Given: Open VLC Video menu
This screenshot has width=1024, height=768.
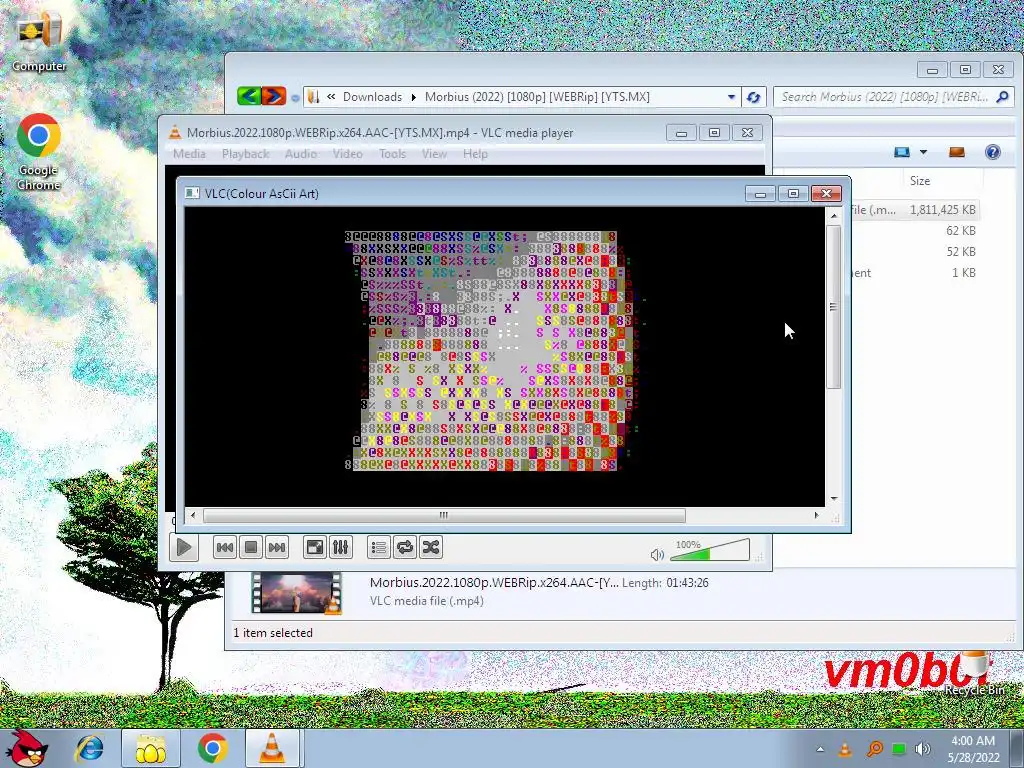Looking at the screenshot, I should click(347, 154).
